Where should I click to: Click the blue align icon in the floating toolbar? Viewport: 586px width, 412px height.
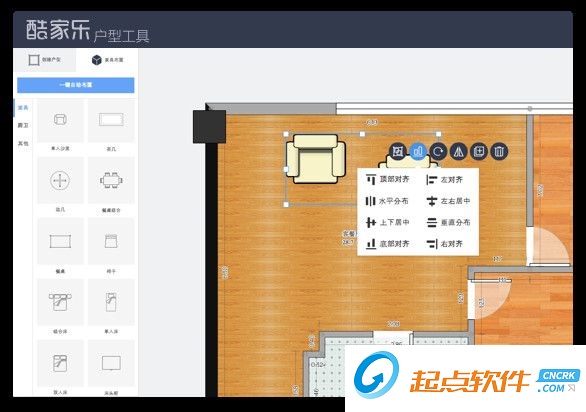tap(418, 151)
